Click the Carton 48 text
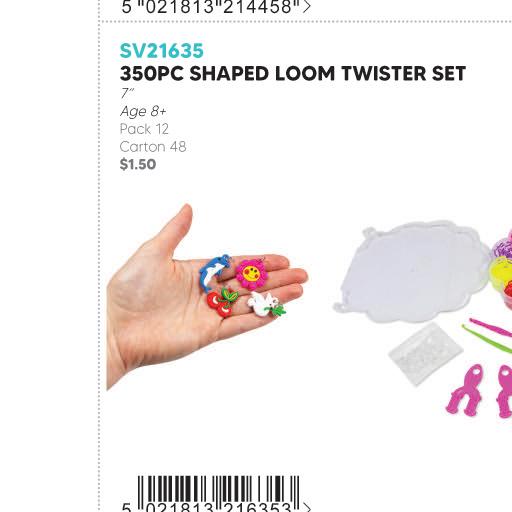Screen dimensions: 512x512 click(x=153, y=147)
